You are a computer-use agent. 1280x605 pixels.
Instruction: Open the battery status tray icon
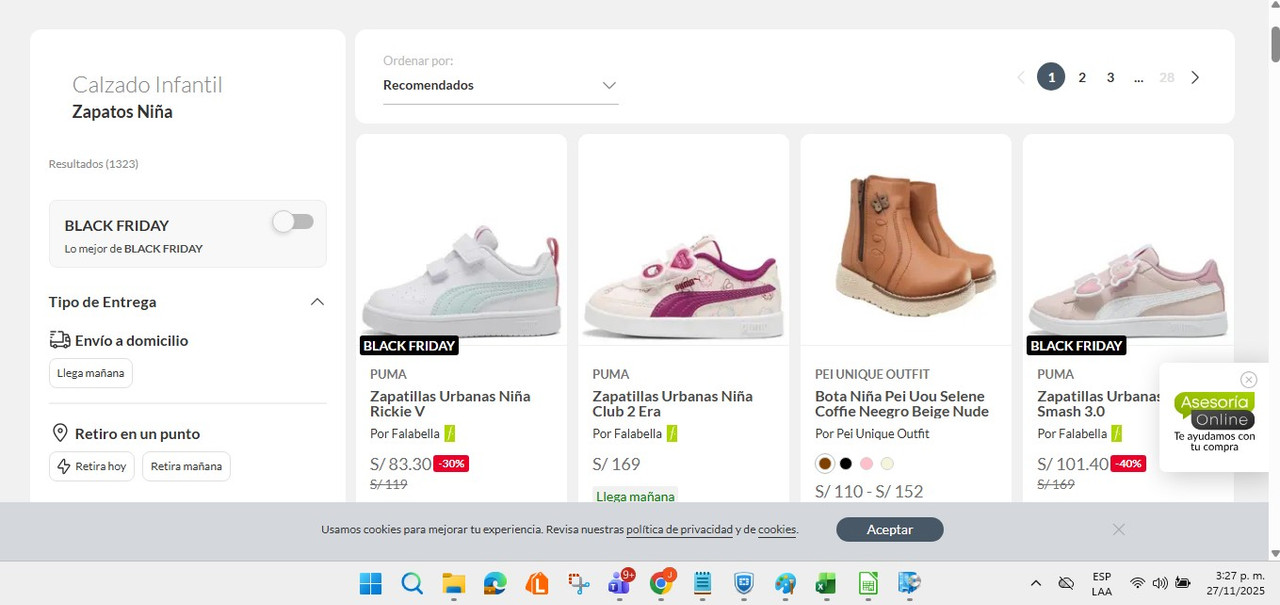coord(1183,583)
